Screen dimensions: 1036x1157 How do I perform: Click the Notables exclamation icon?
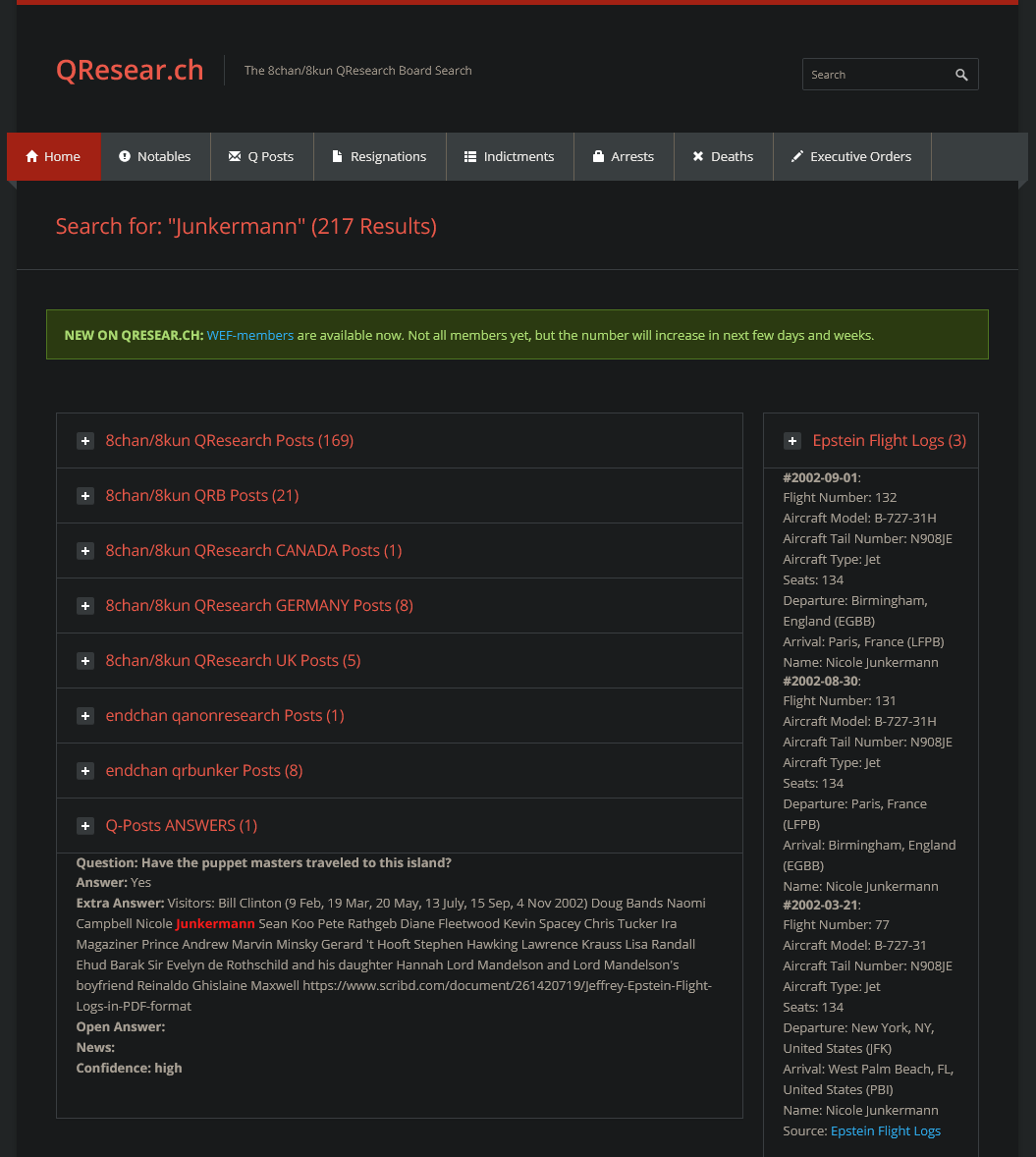click(125, 156)
